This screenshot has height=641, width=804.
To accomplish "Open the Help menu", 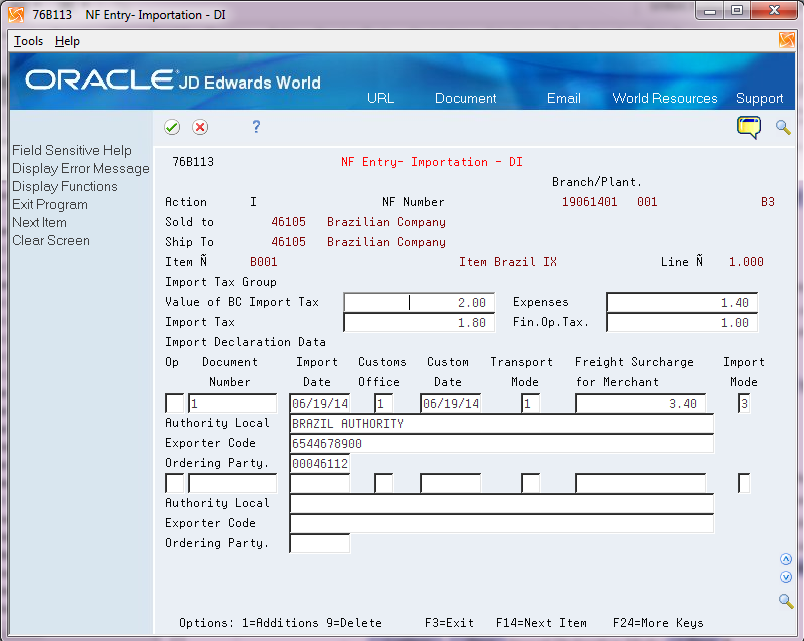I will pyautogui.click(x=67, y=41).
